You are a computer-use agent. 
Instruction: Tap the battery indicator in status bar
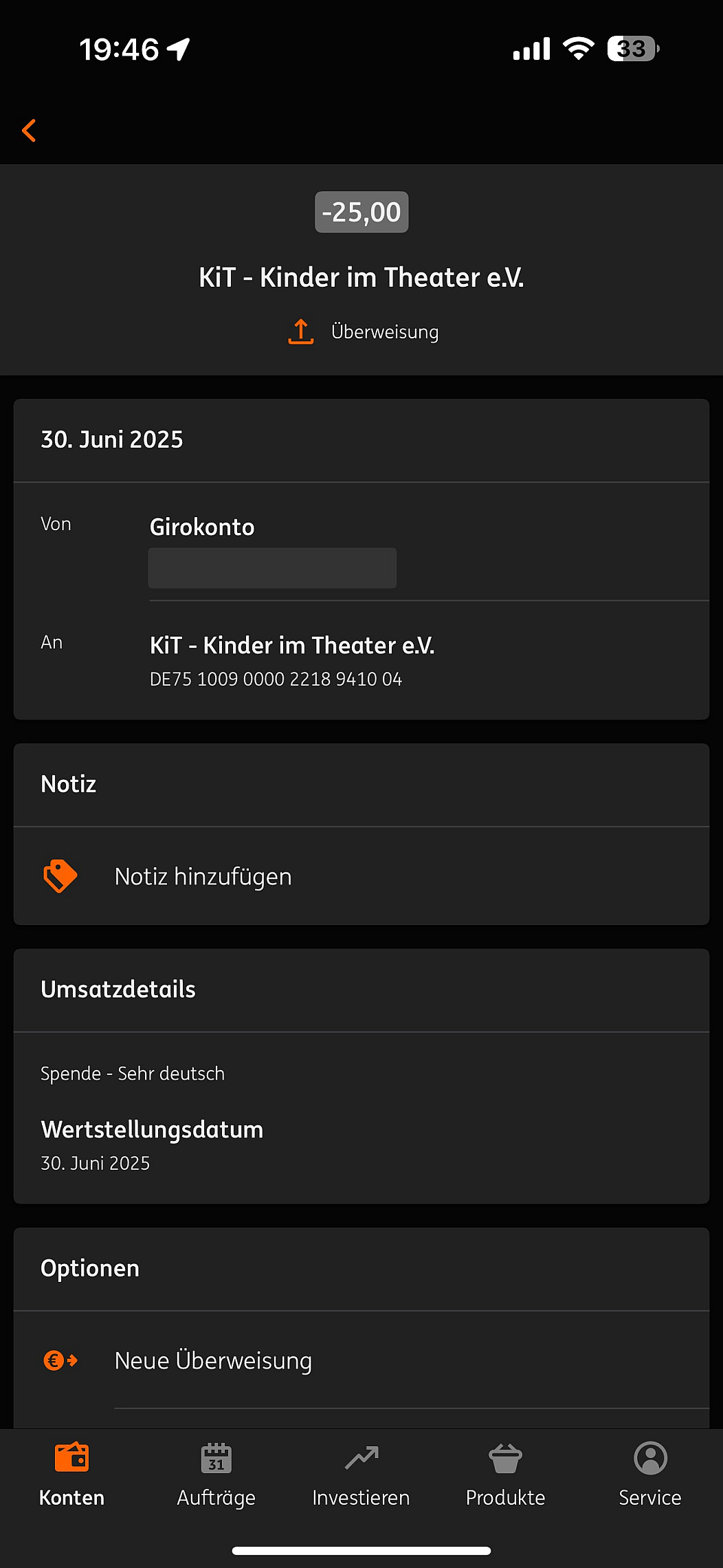click(x=633, y=49)
